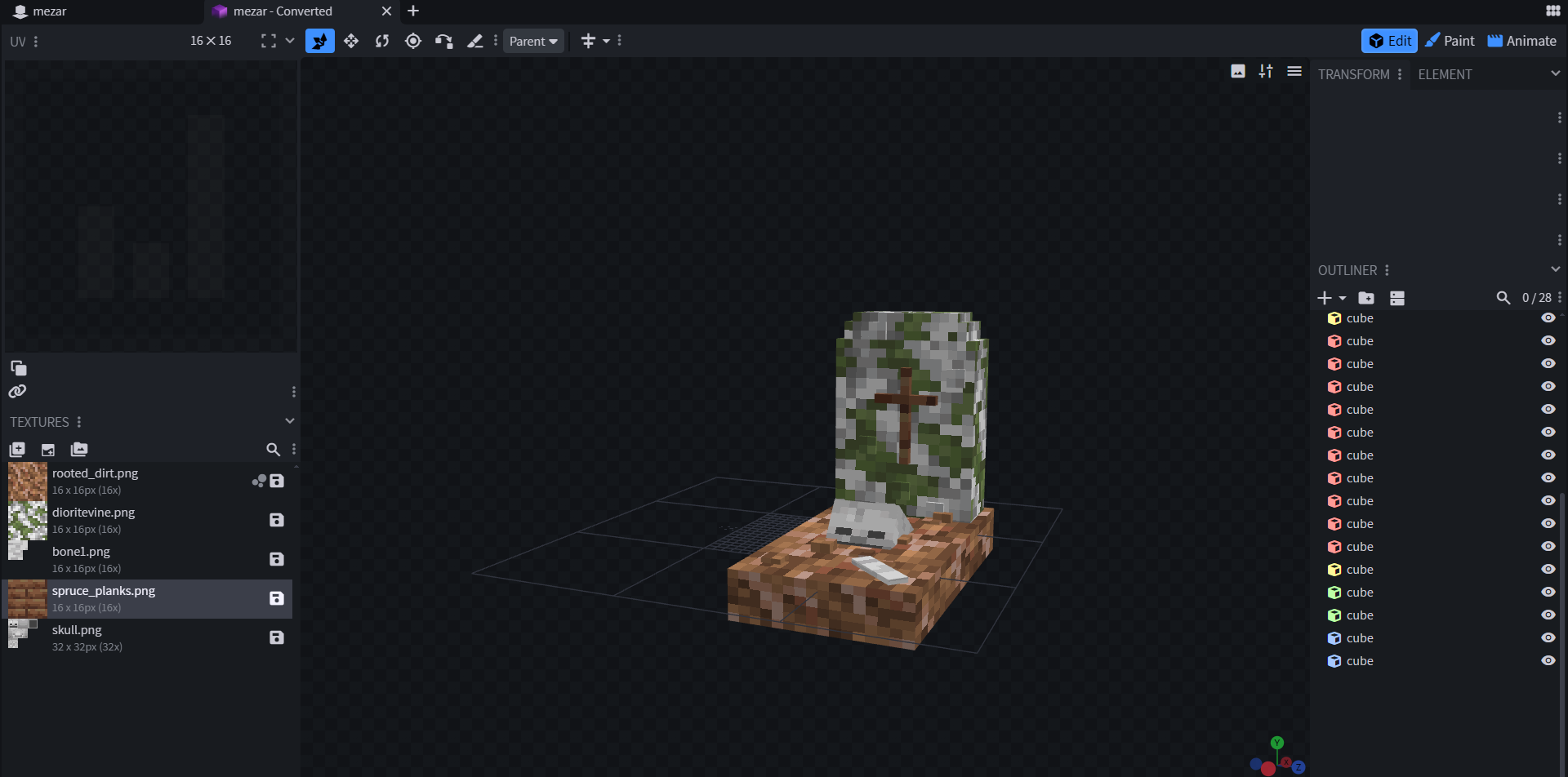Open the Textures header three-dot menu
Viewport: 1568px width, 777px height.
coord(79,422)
